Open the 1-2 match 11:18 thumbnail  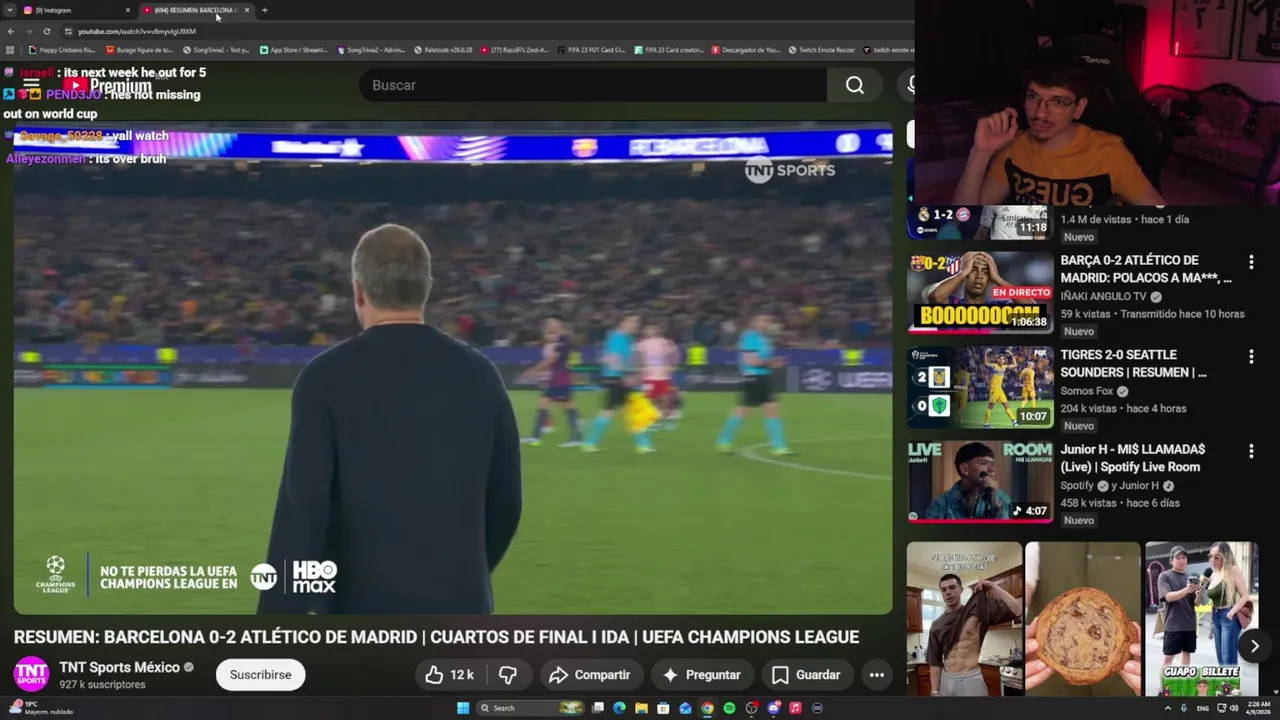[x=980, y=222]
